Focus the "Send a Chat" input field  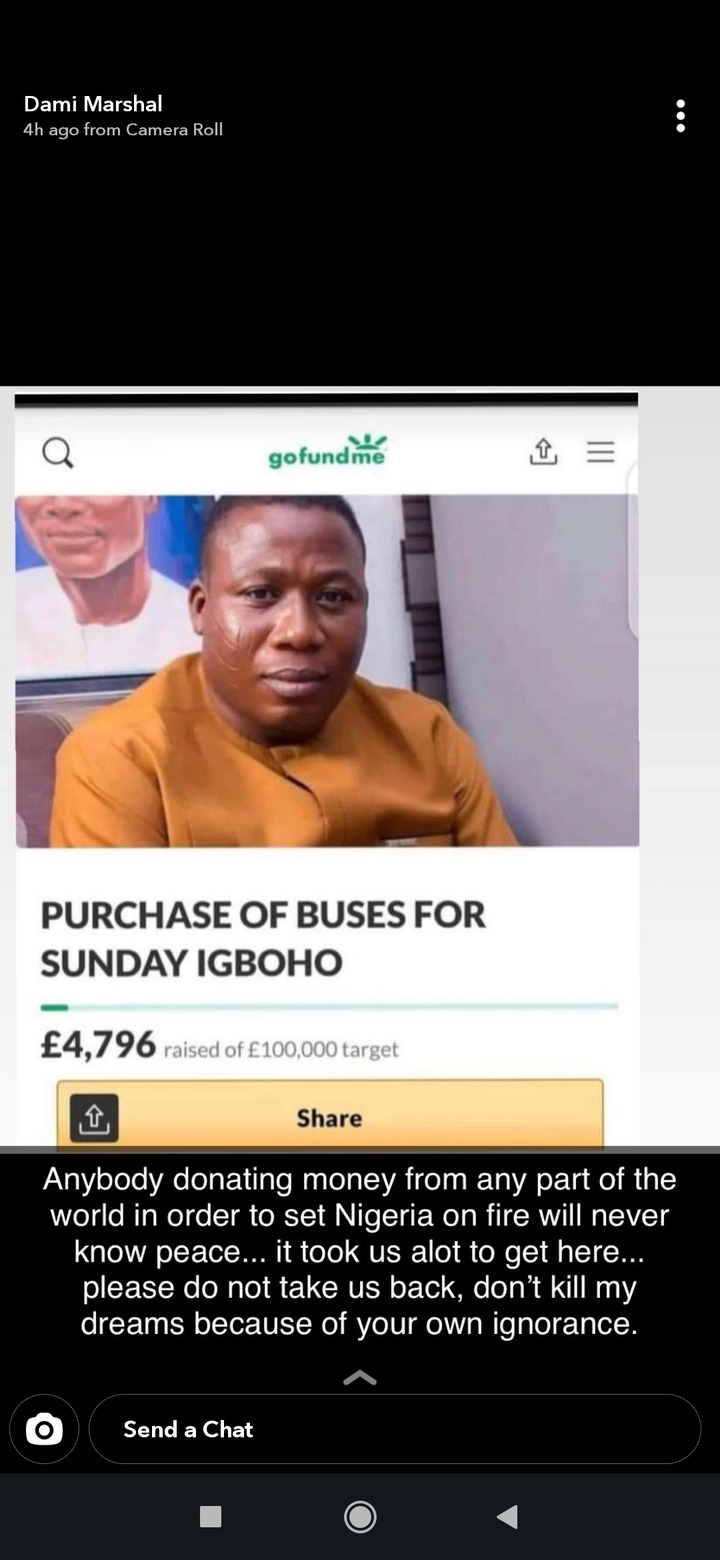tap(394, 1430)
